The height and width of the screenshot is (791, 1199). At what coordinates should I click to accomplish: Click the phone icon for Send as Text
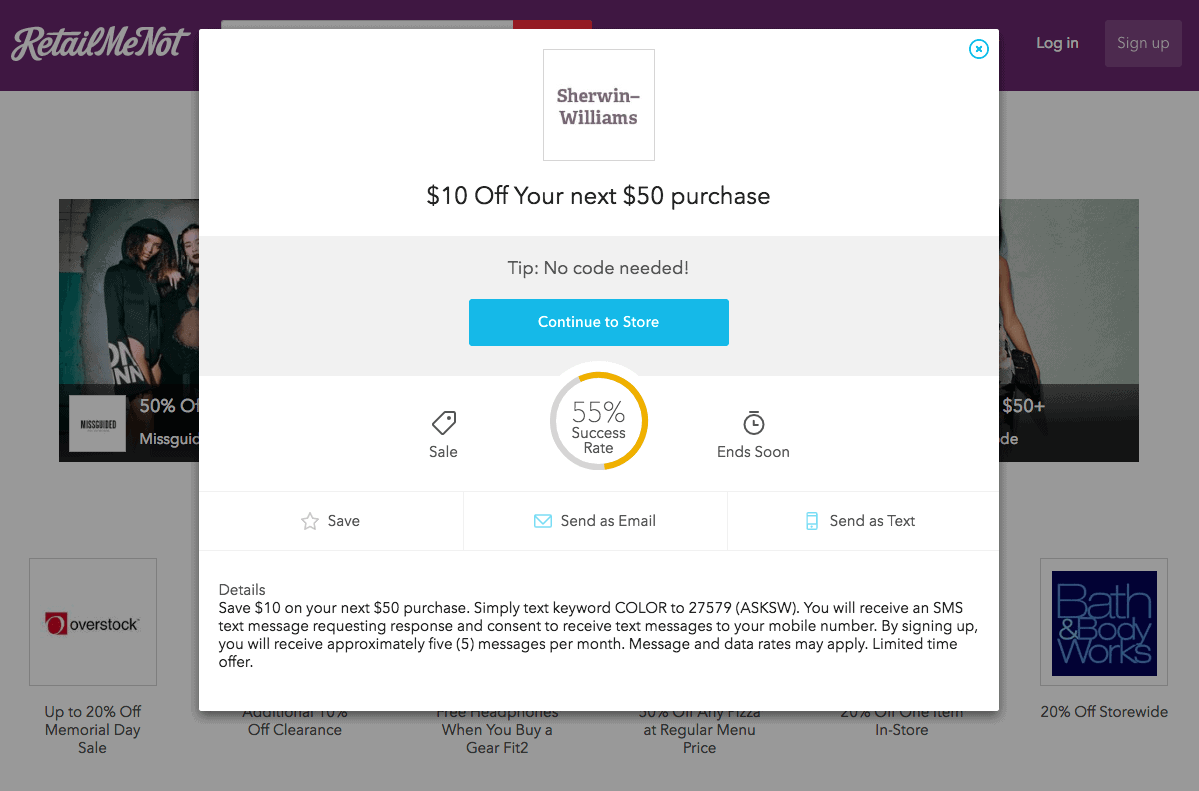[812, 521]
